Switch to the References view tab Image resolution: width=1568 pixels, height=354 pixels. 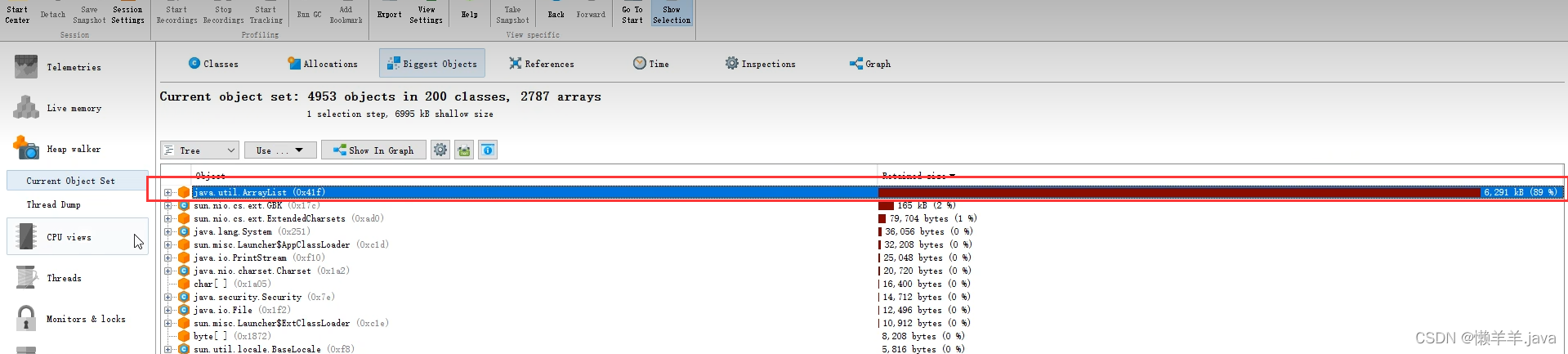(x=542, y=63)
